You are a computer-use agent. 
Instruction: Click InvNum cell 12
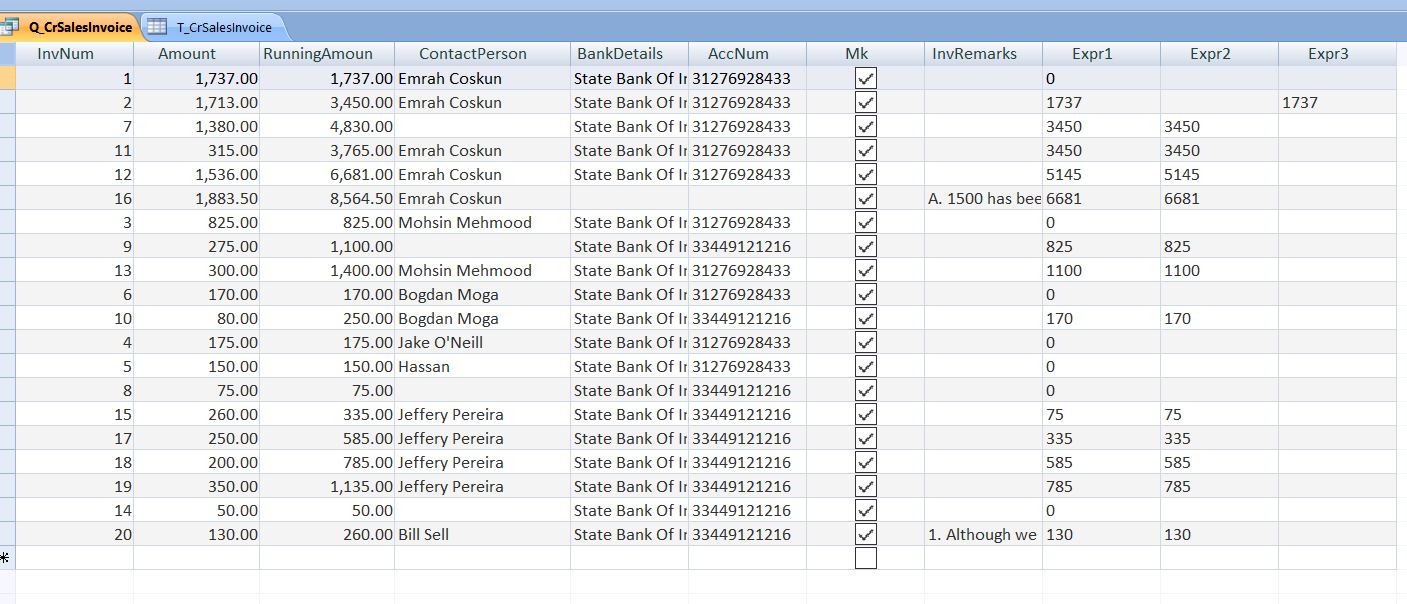(x=74, y=174)
